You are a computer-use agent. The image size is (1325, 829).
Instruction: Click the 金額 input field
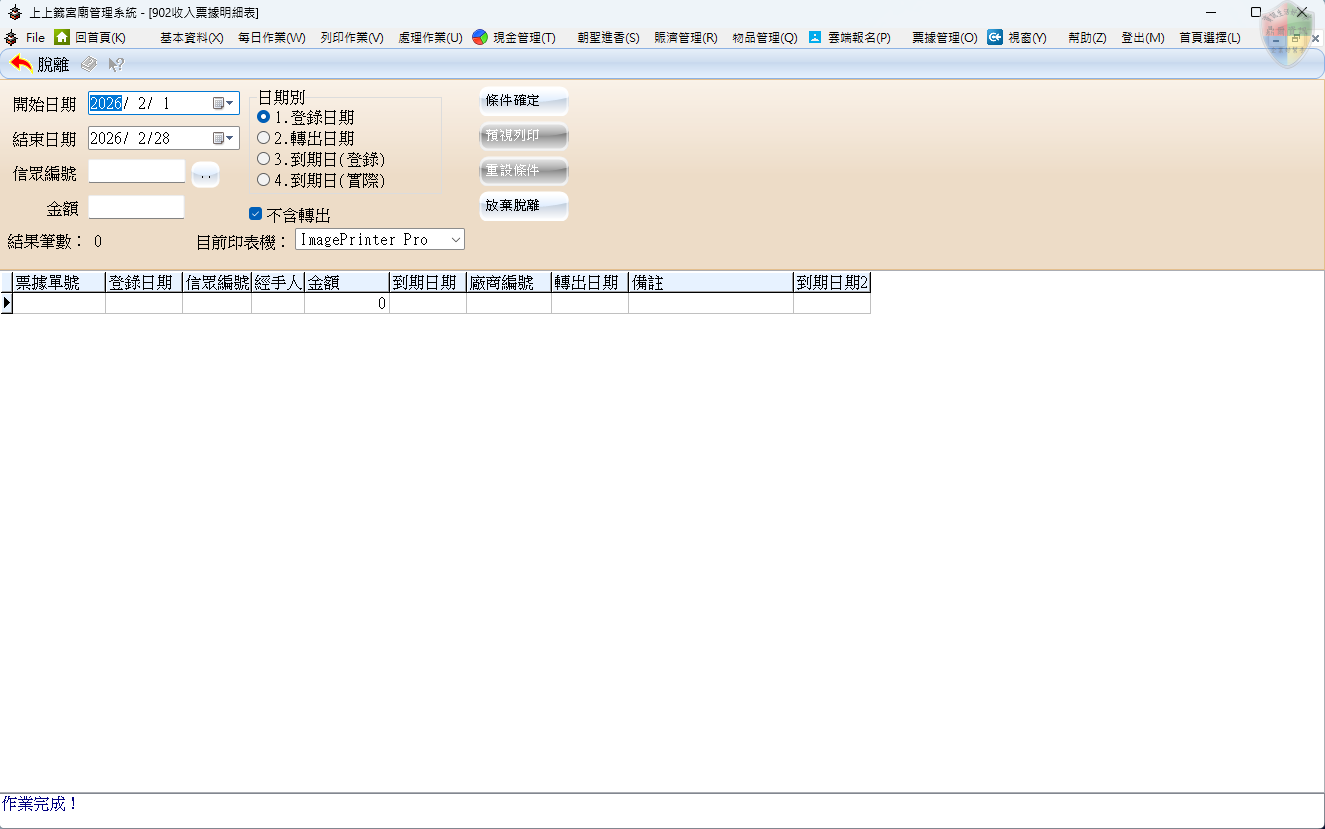136,207
